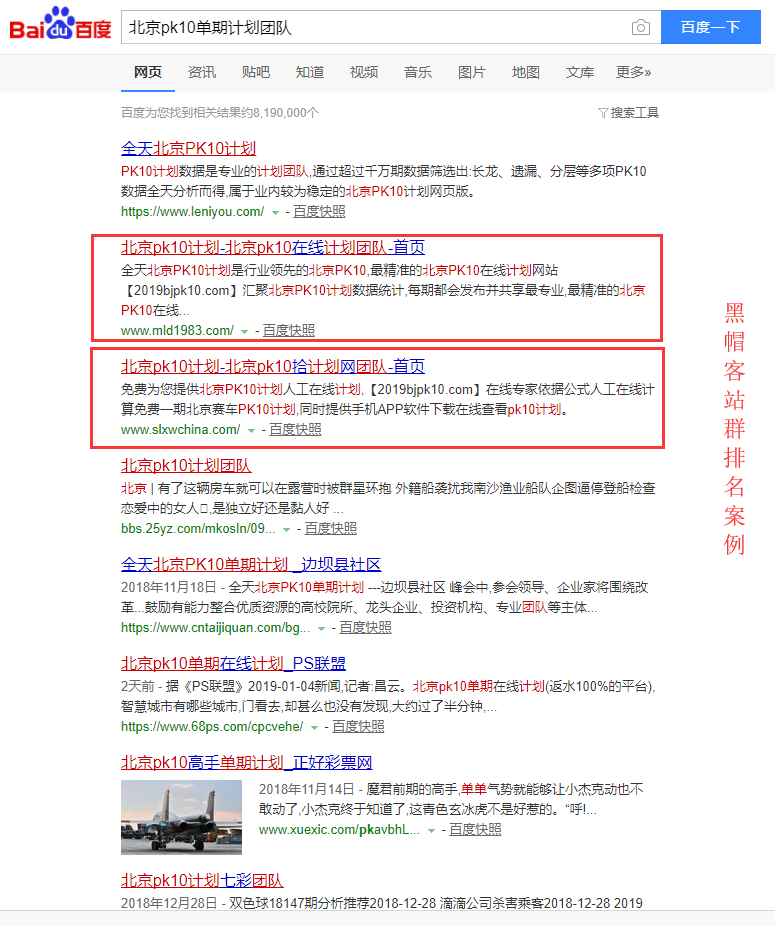
Task: Switch to the 资讯 tab
Action: pyautogui.click(x=202, y=72)
